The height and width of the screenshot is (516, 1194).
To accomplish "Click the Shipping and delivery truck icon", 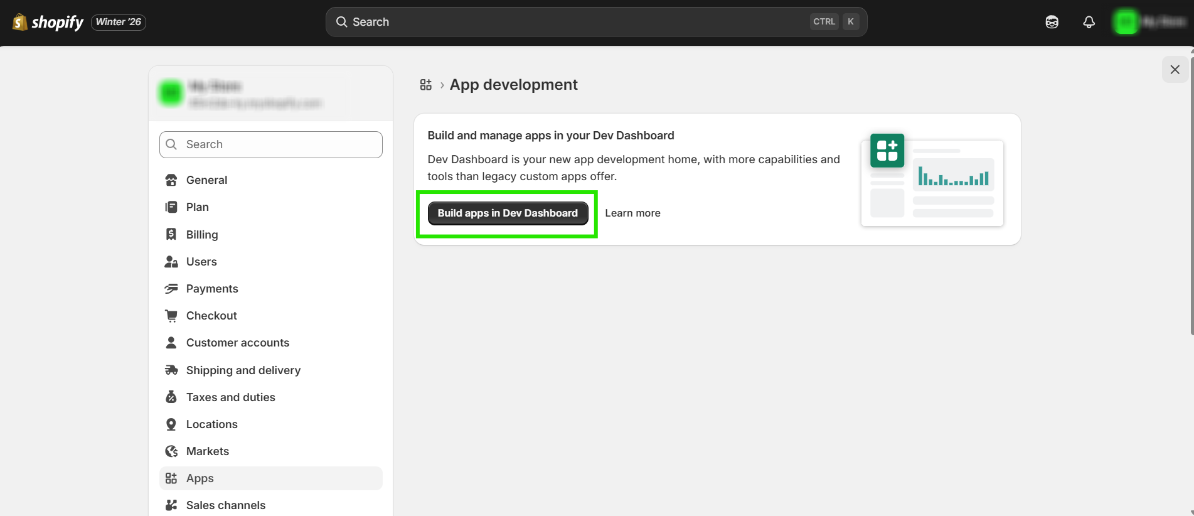I will pos(171,370).
